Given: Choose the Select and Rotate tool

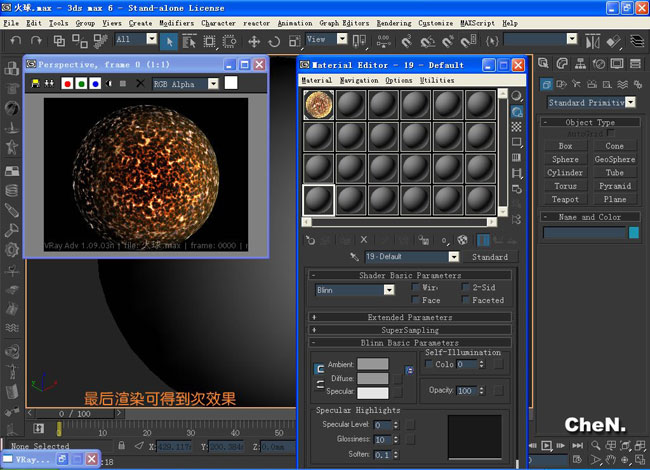Looking at the screenshot, I should pyautogui.click(x=274, y=41).
